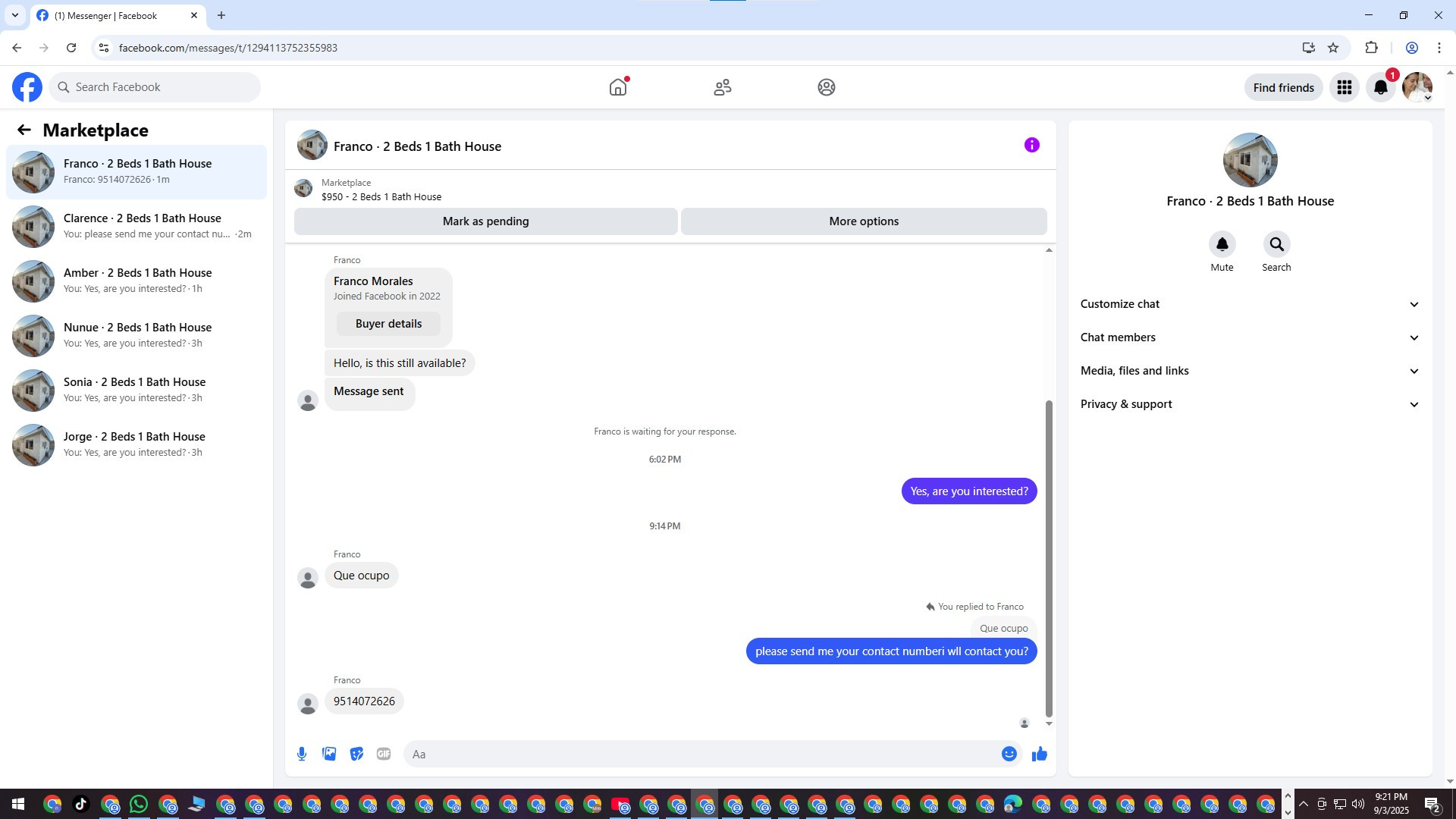Open the Windows notification center icon
This screenshot has height=819, width=1456.
1432,805
